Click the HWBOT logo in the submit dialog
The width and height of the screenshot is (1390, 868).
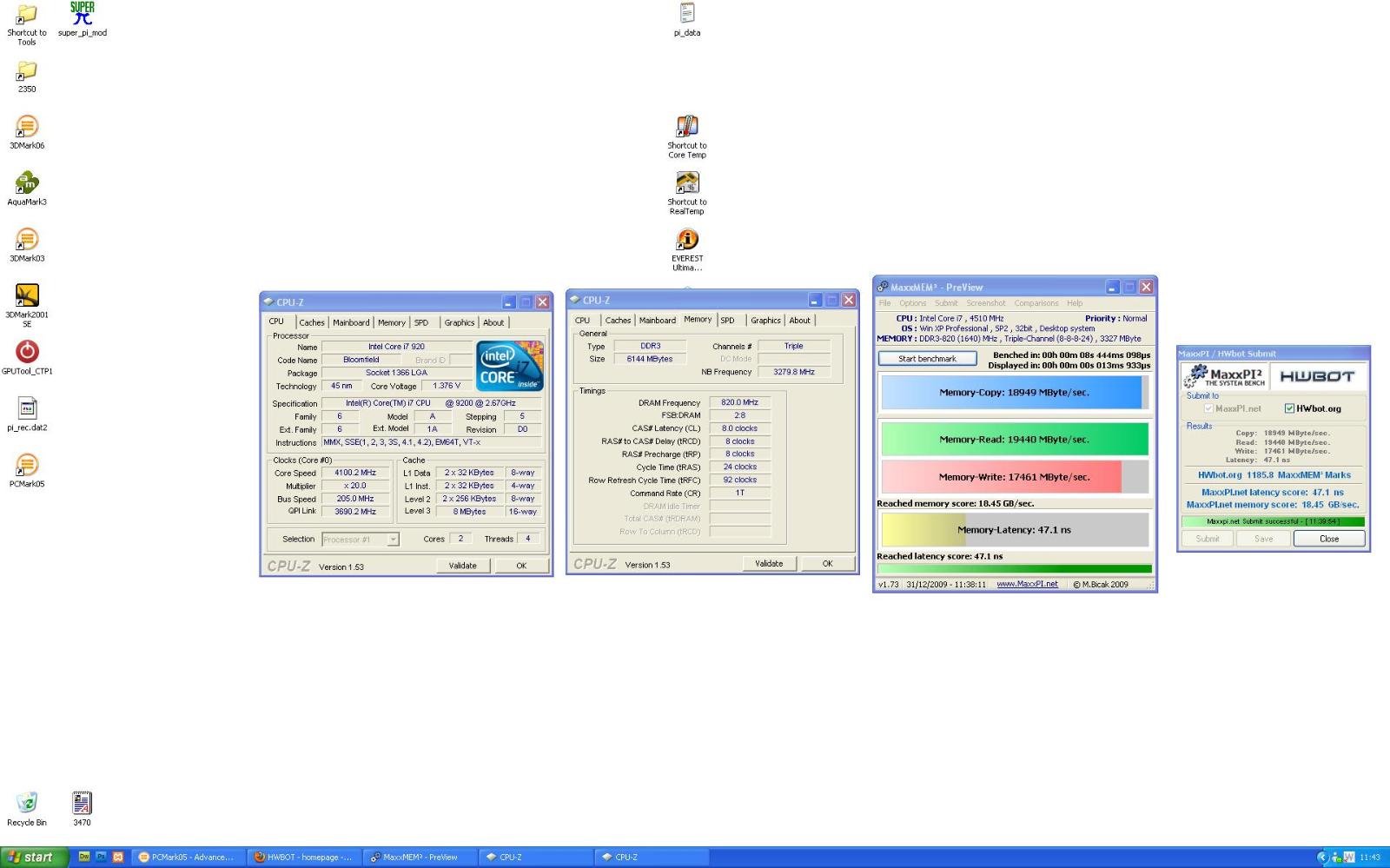pyautogui.click(x=1317, y=376)
